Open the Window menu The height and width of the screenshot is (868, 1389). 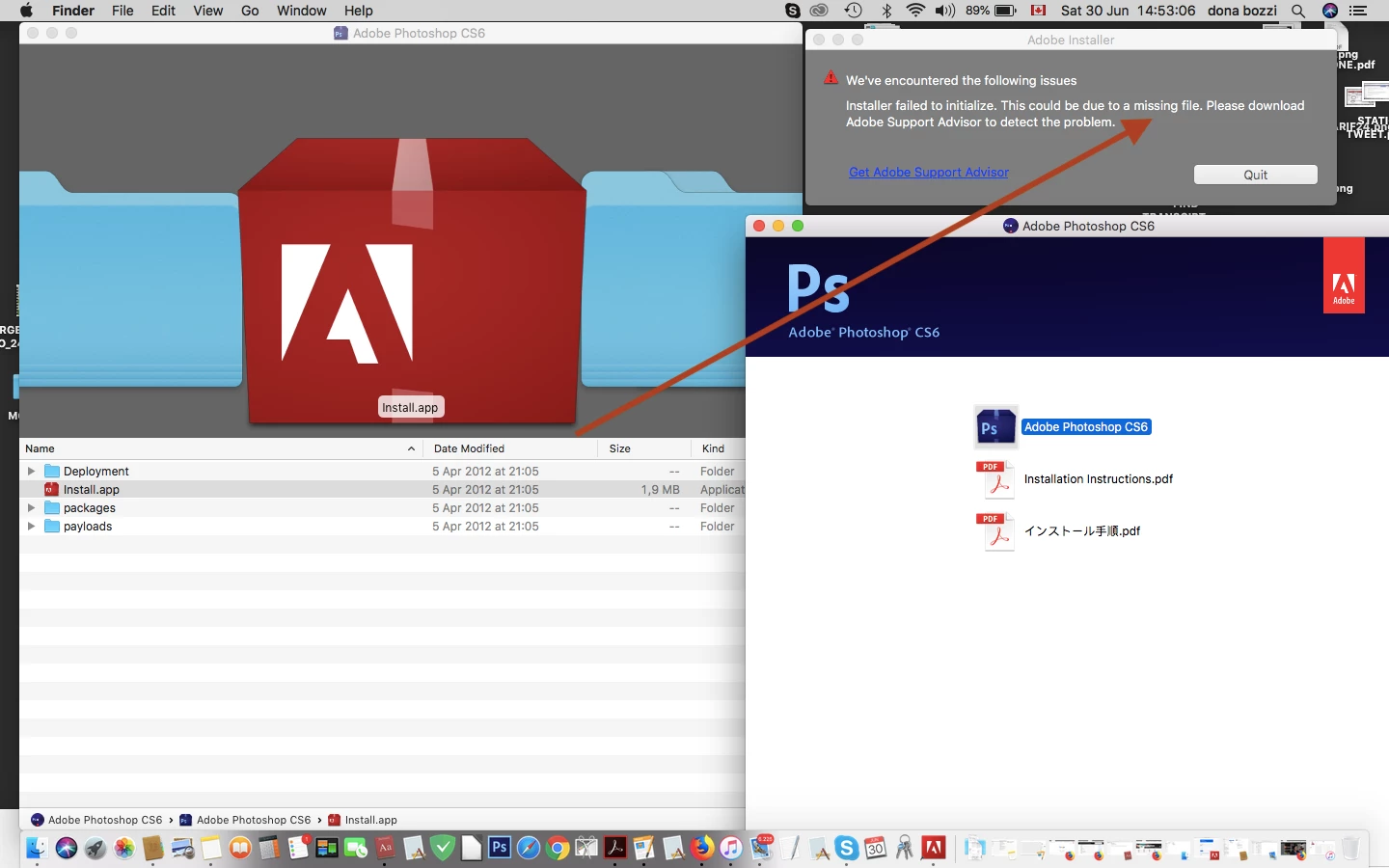pos(301,11)
